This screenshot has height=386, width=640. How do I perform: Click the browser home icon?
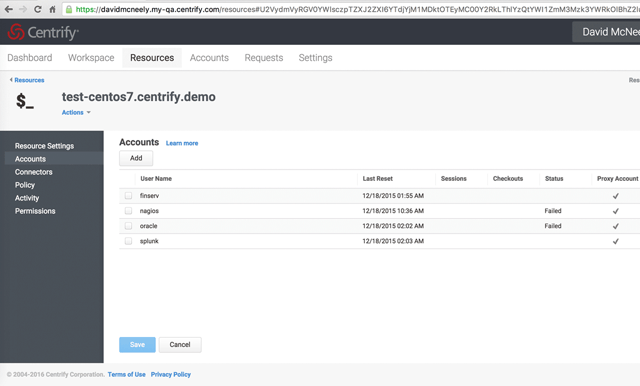(x=52, y=9)
